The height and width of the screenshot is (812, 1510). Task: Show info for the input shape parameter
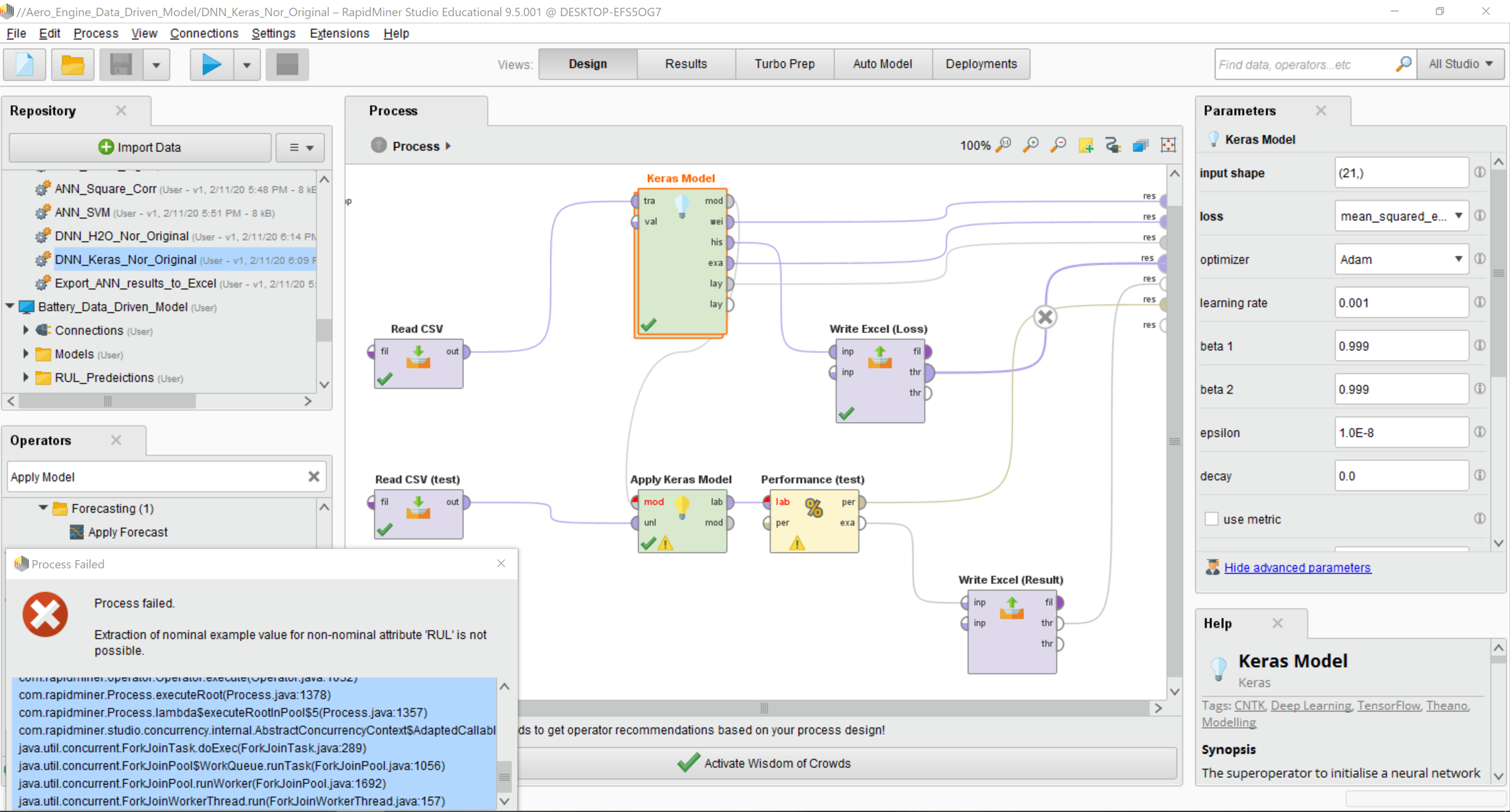point(1480,173)
